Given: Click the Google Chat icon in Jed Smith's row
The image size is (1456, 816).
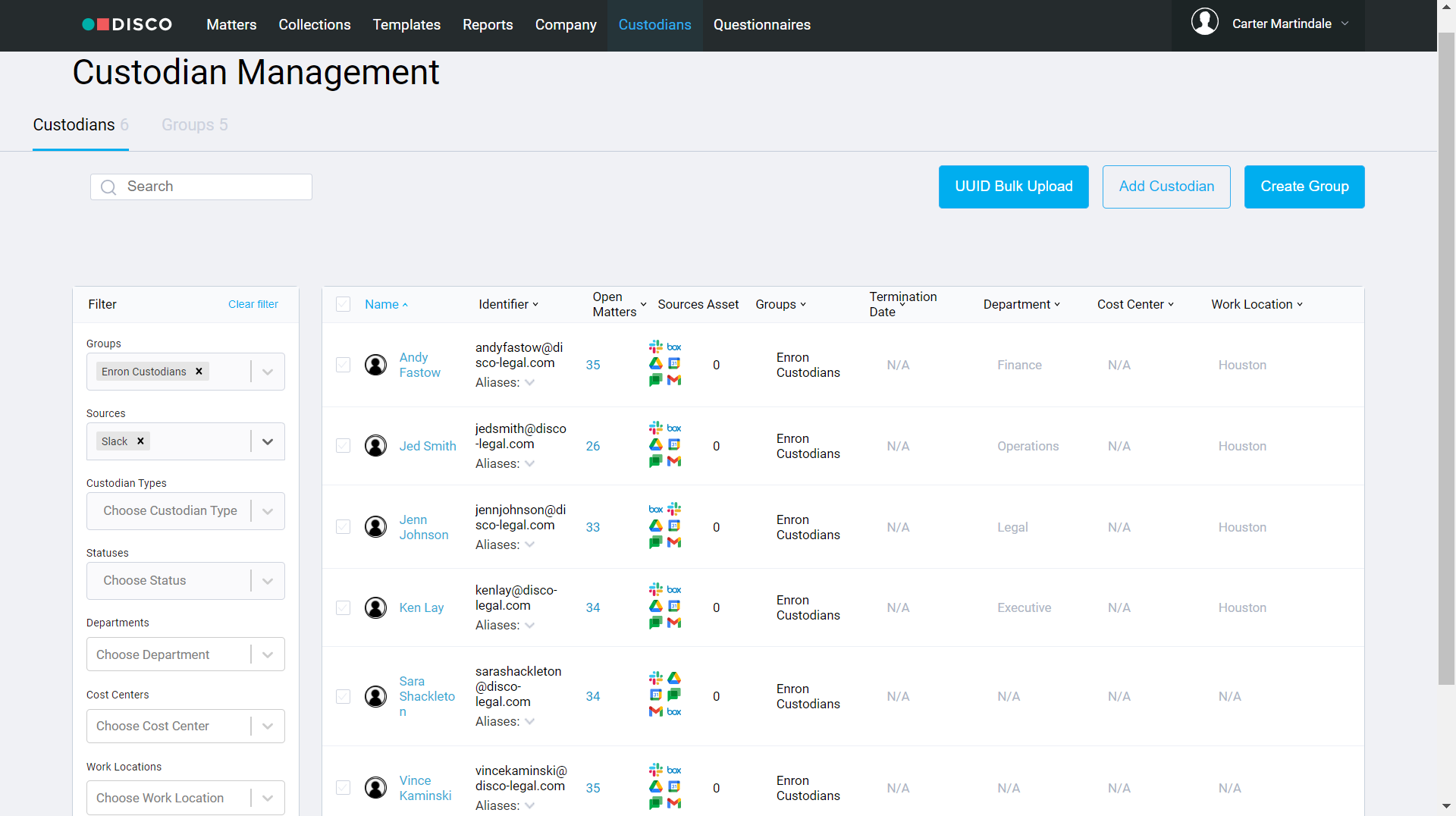Looking at the screenshot, I should pyautogui.click(x=655, y=461).
